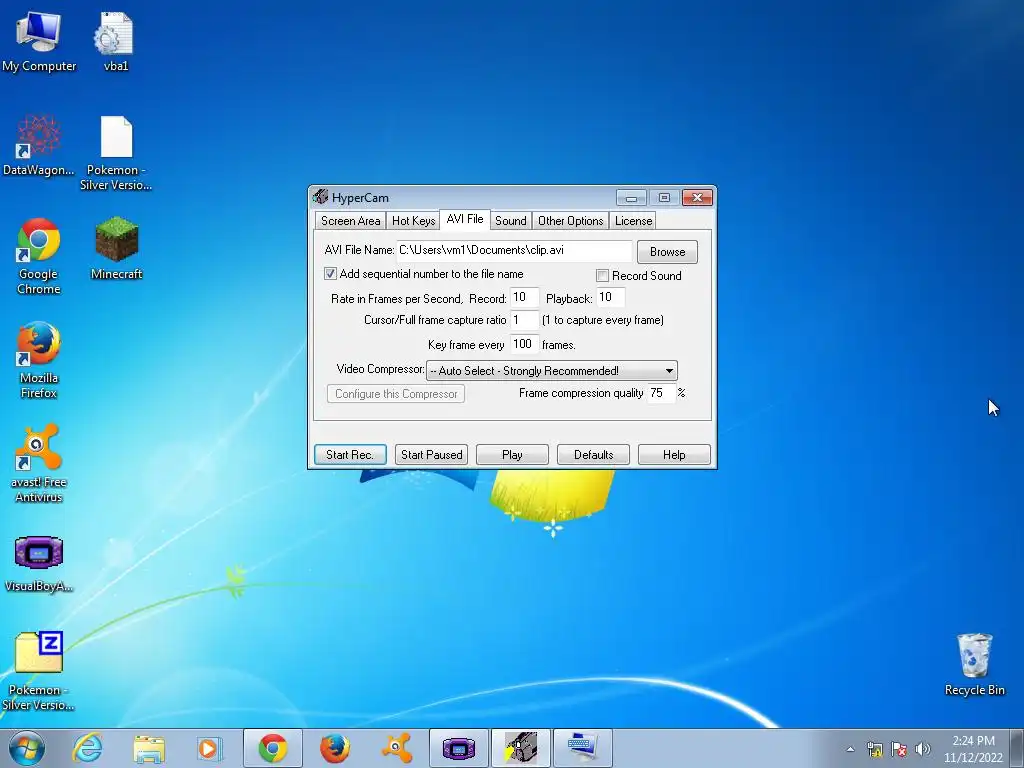The image size is (1024, 768).
Task: Click the Browse button
Action: (667, 251)
